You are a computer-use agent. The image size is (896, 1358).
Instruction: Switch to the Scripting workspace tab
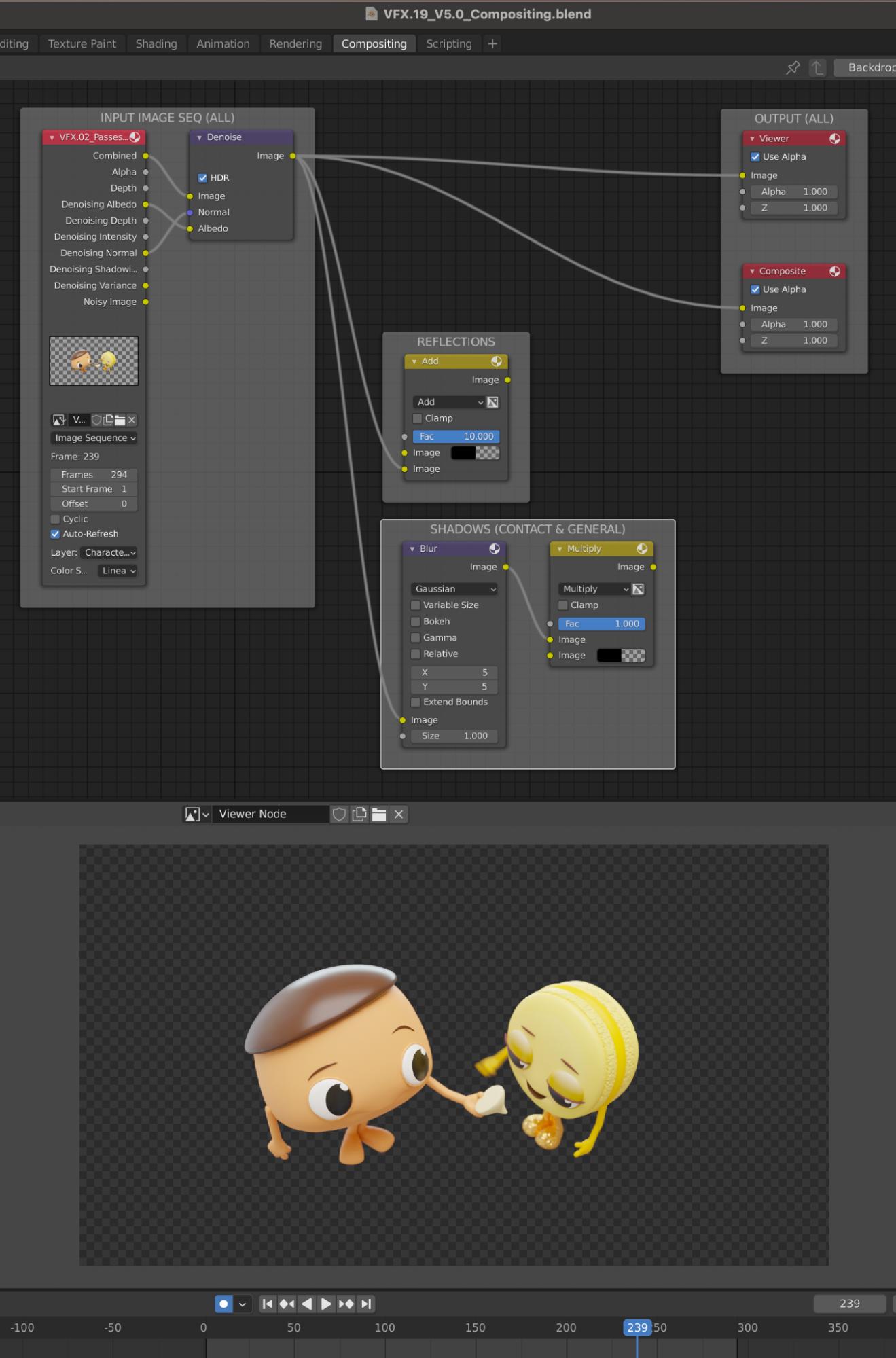pyautogui.click(x=448, y=43)
